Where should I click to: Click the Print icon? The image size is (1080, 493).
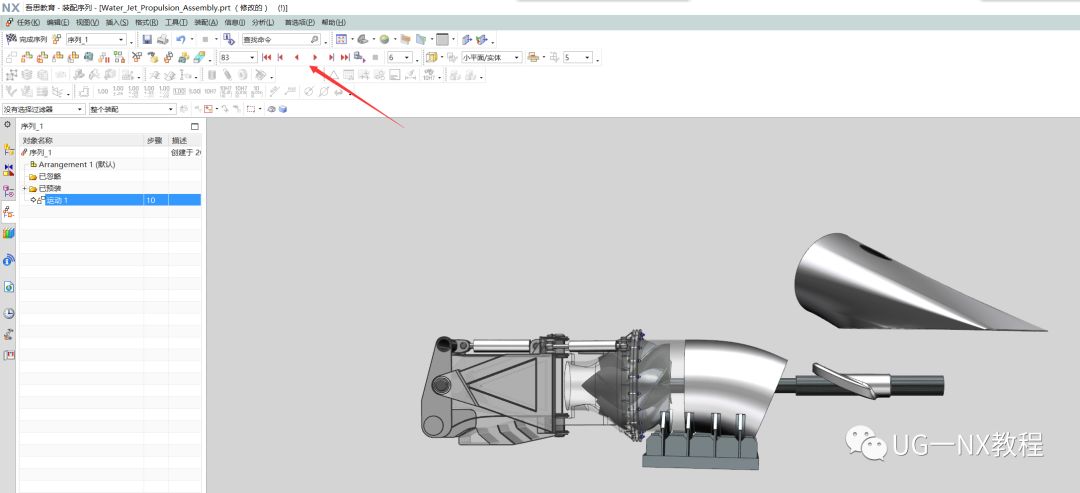pos(163,39)
